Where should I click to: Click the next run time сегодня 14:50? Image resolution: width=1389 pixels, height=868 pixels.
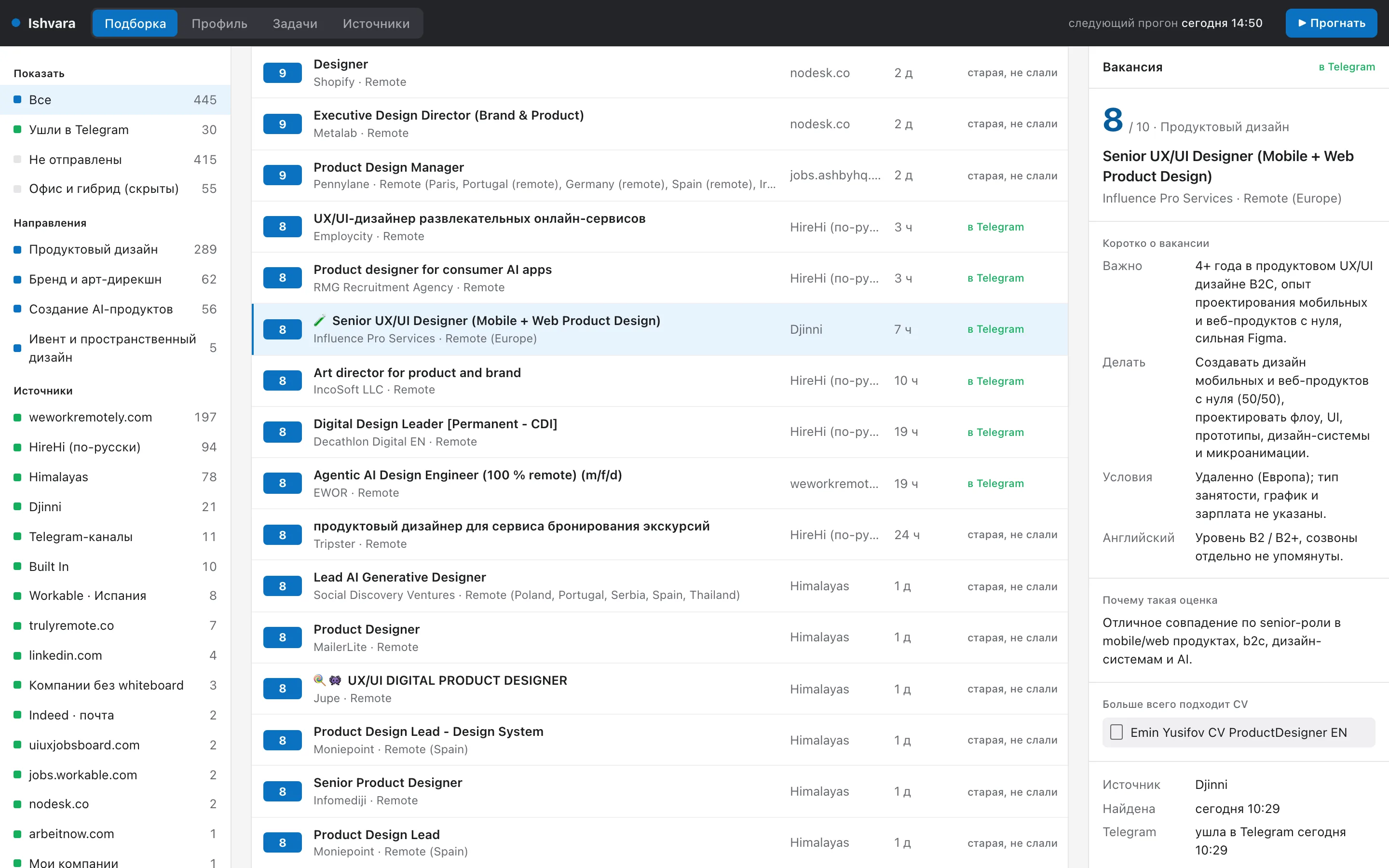click(x=1222, y=23)
